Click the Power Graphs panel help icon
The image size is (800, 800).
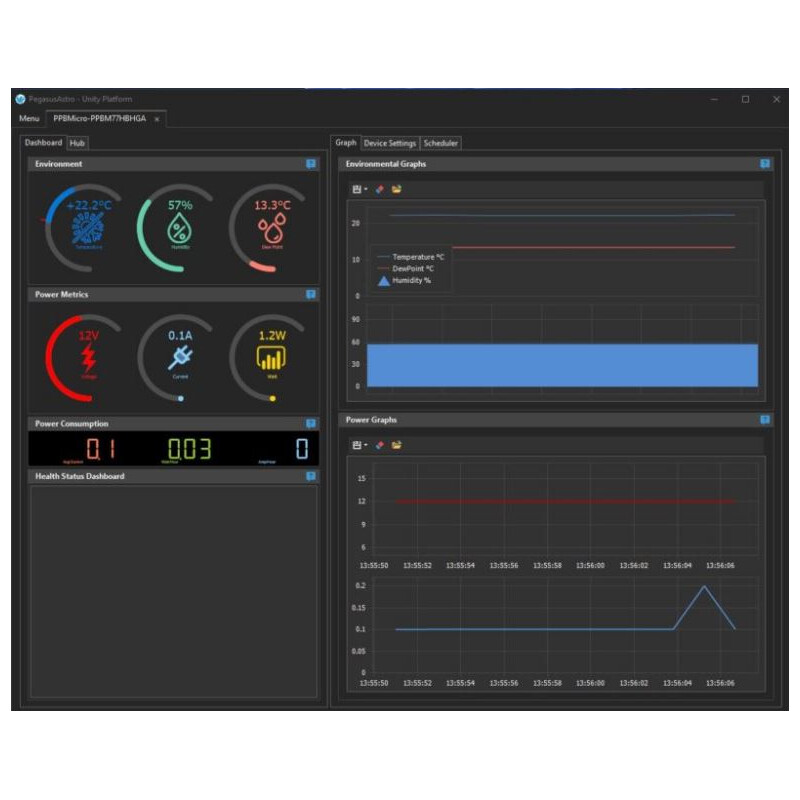(x=765, y=420)
